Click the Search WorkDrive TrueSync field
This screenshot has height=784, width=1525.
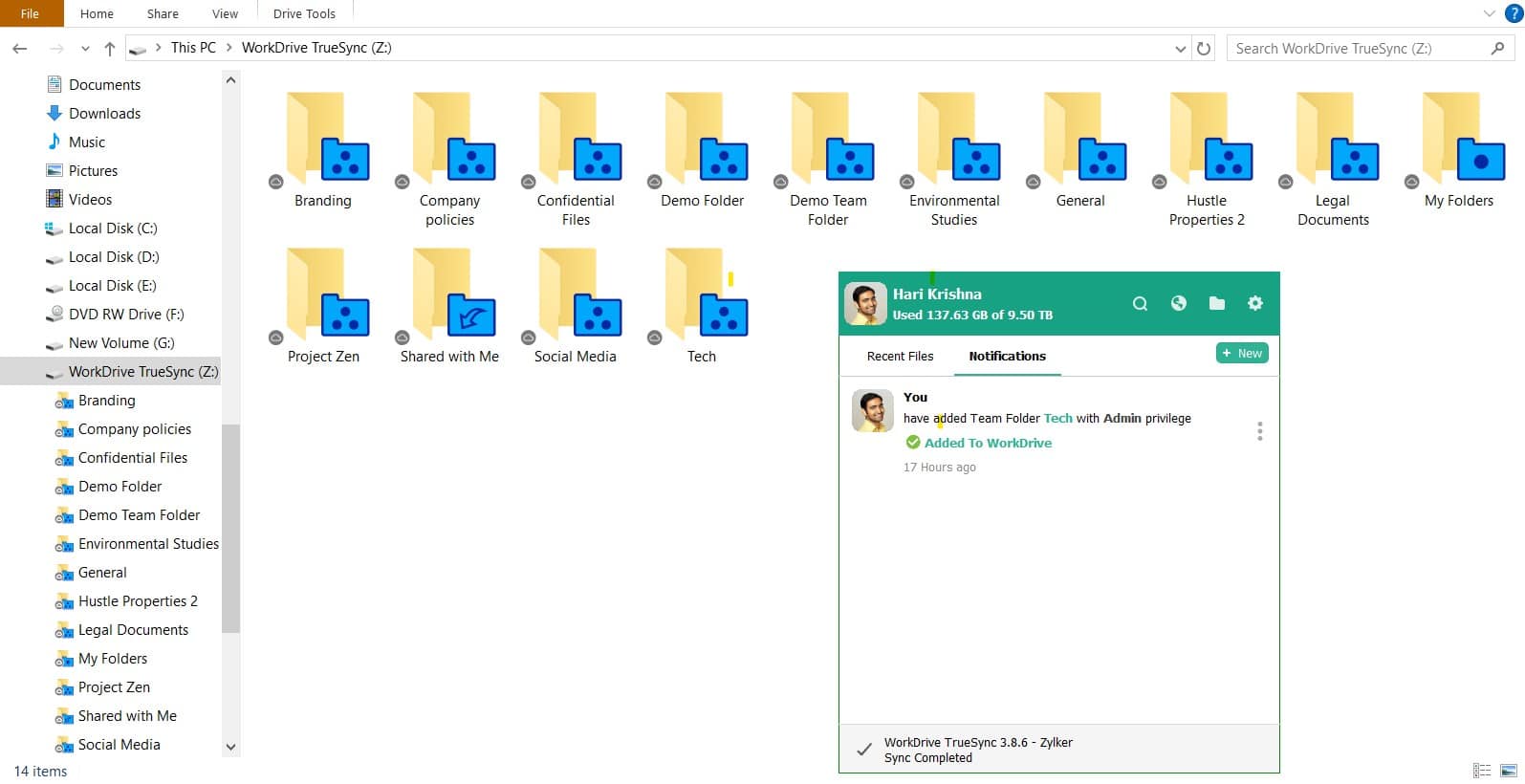[x=1358, y=49]
